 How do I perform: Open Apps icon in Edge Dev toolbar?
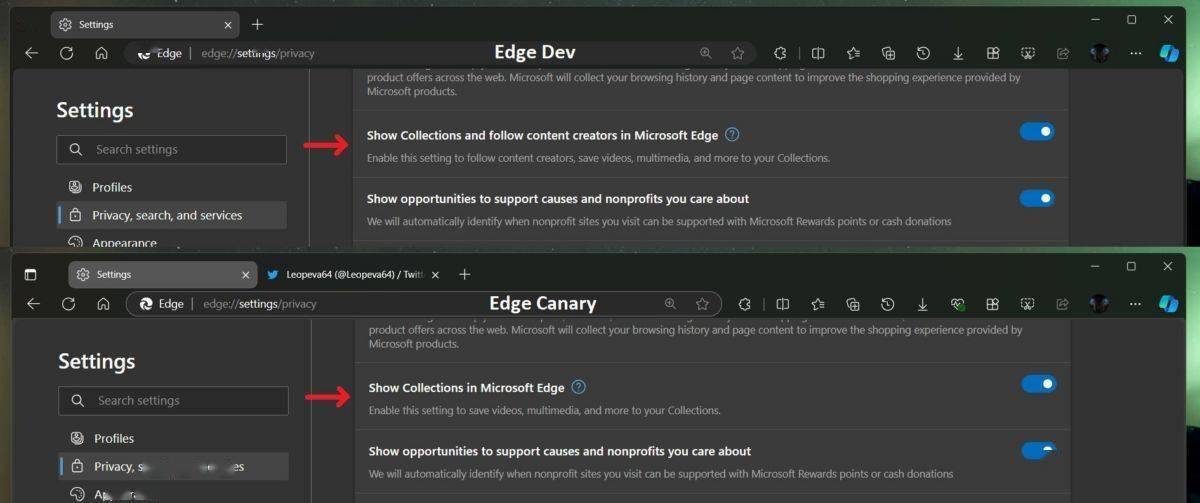pos(993,53)
